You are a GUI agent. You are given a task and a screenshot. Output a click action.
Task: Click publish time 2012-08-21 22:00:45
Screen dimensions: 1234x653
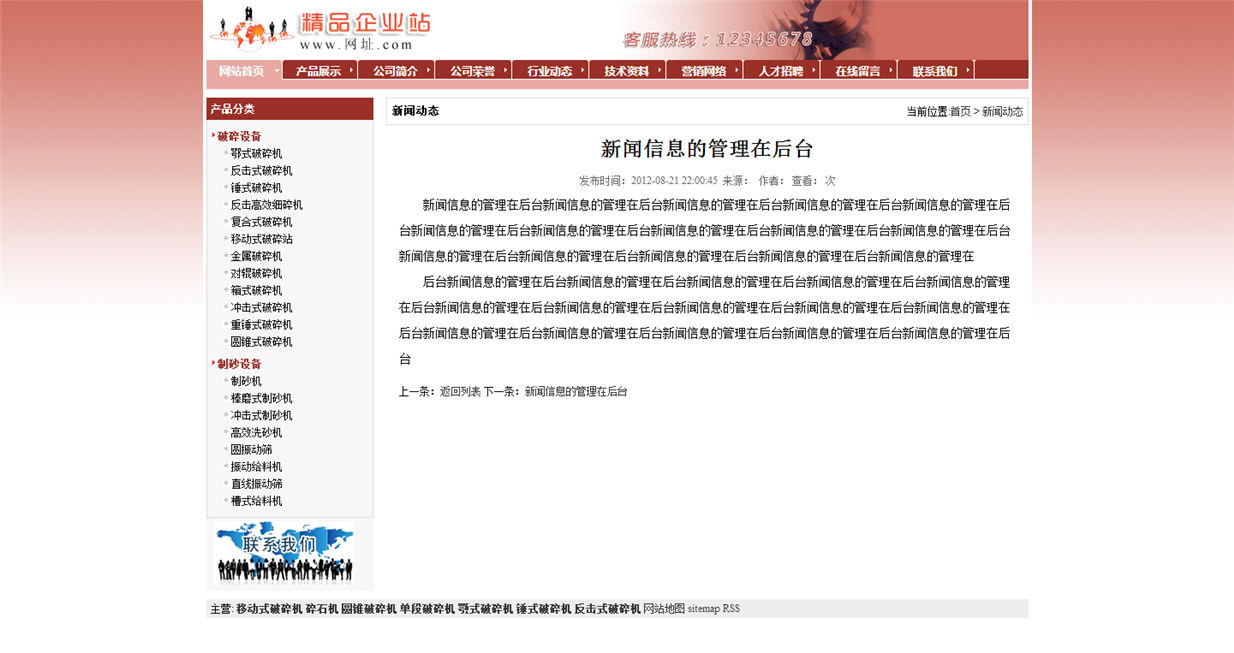point(674,181)
